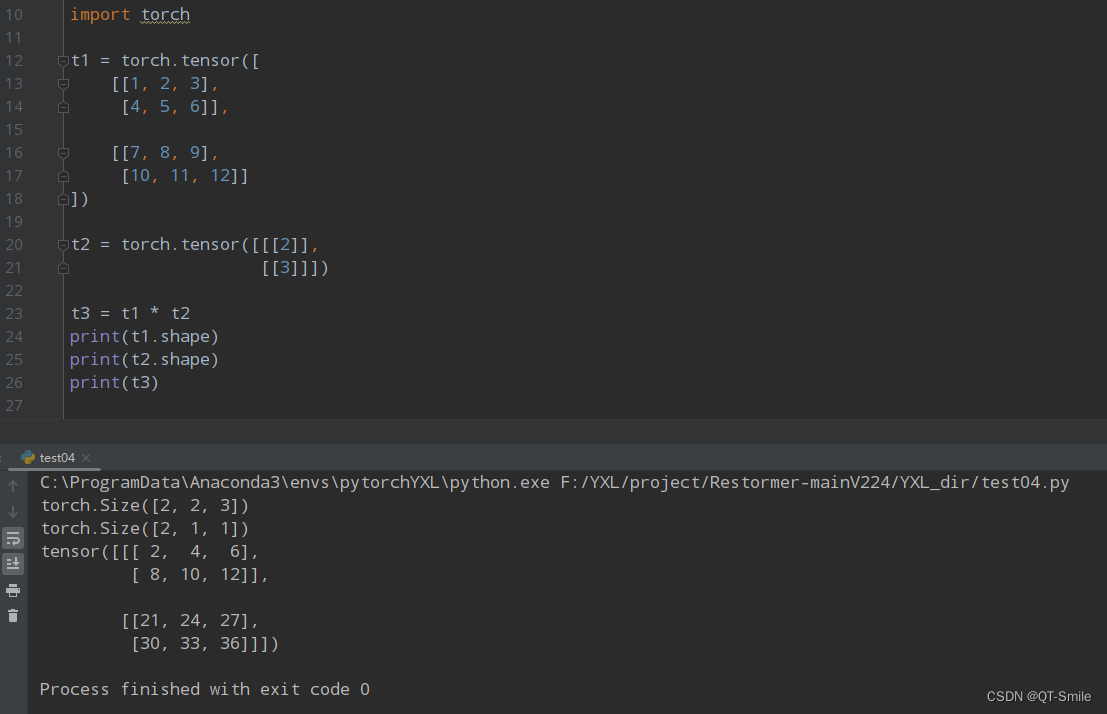1107x714 pixels.
Task: Print the console contents via printer icon
Action: (12, 590)
